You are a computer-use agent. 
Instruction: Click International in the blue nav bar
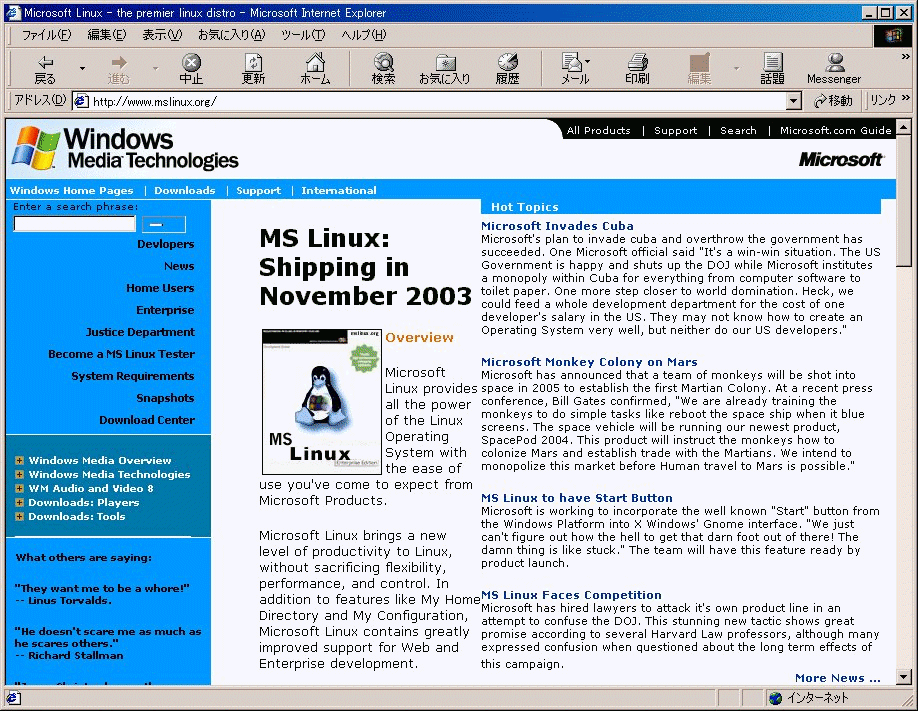pyautogui.click(x=339, y=190)
